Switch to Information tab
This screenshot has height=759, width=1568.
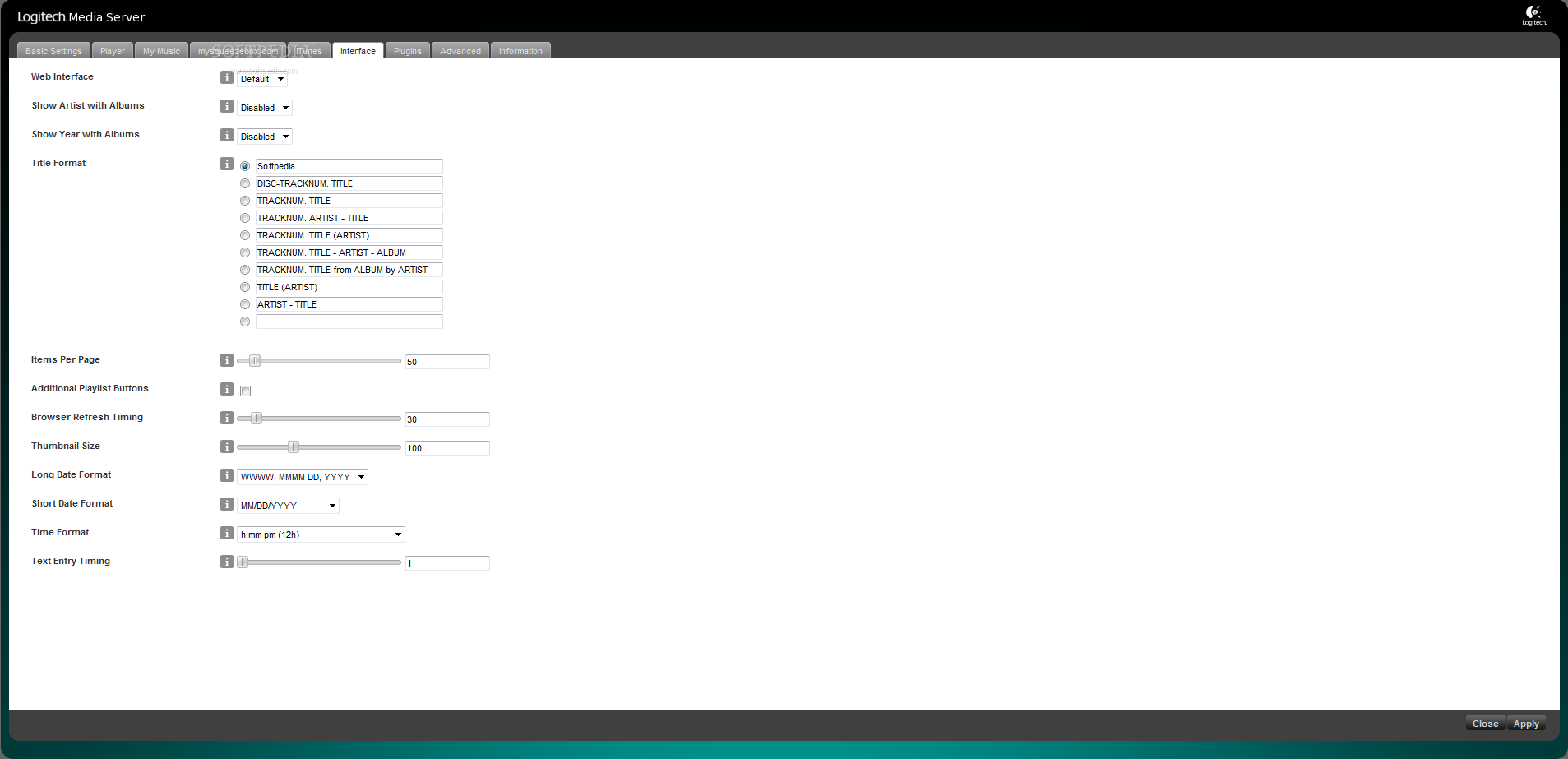pos(520,51)
